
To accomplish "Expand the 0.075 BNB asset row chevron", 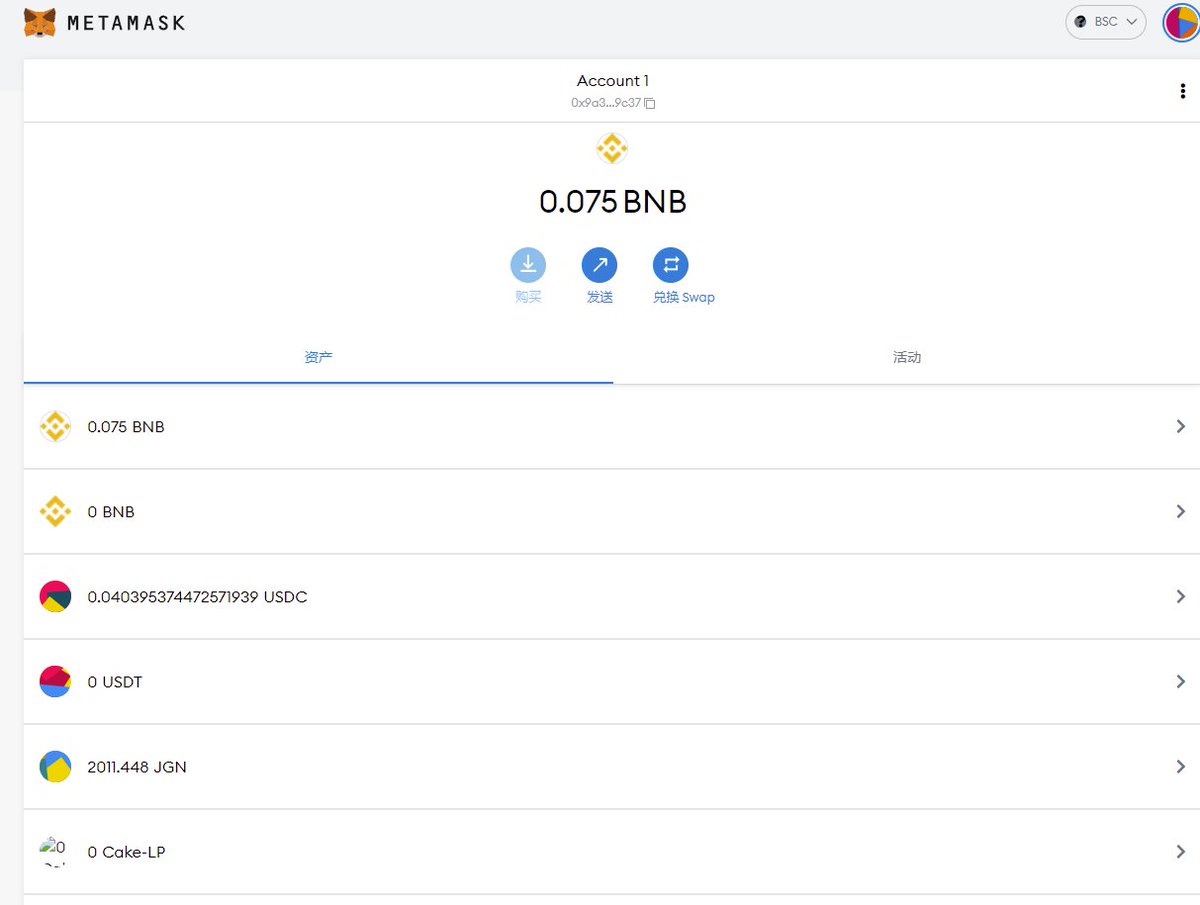I will click(1181, 427).
